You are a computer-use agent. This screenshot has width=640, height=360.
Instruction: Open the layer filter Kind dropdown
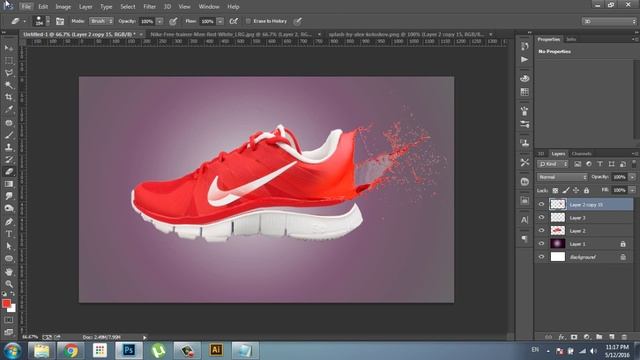pos(553,164)
